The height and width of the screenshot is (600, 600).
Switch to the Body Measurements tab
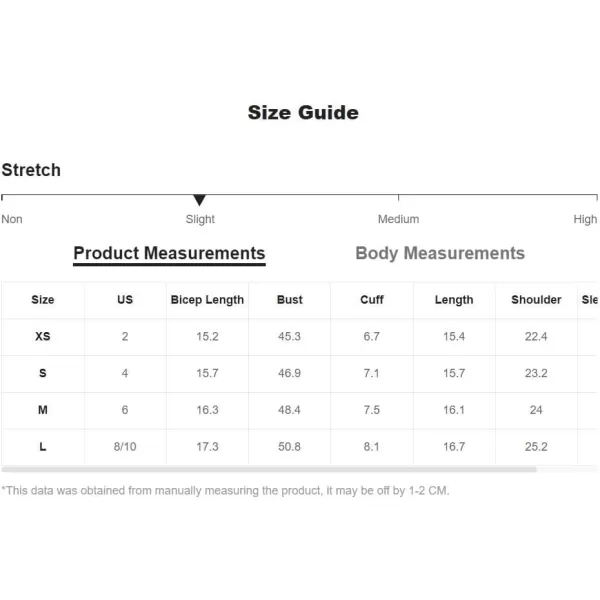point(440,253)
